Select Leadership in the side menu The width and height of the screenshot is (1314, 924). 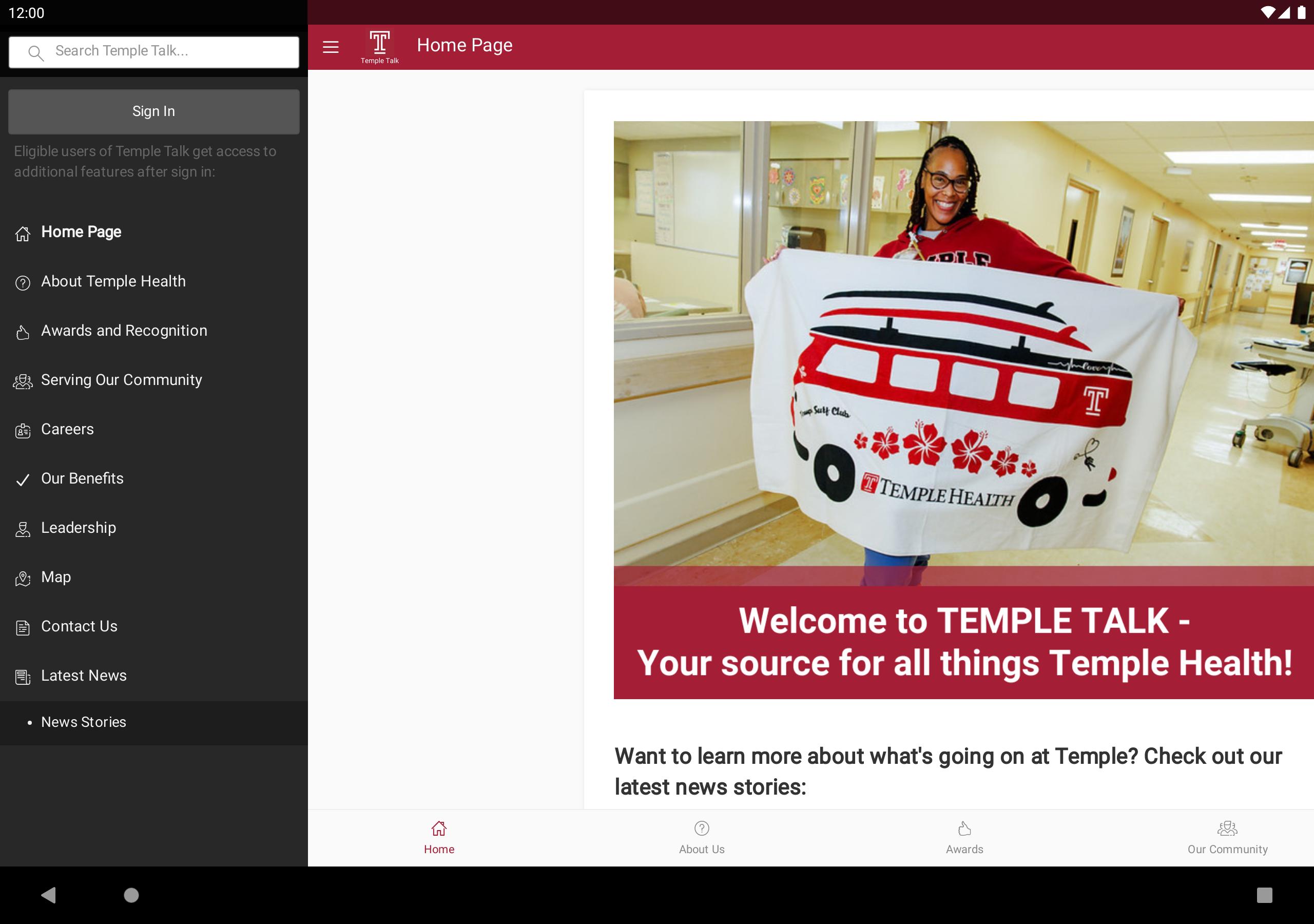(x=153, y=527)
